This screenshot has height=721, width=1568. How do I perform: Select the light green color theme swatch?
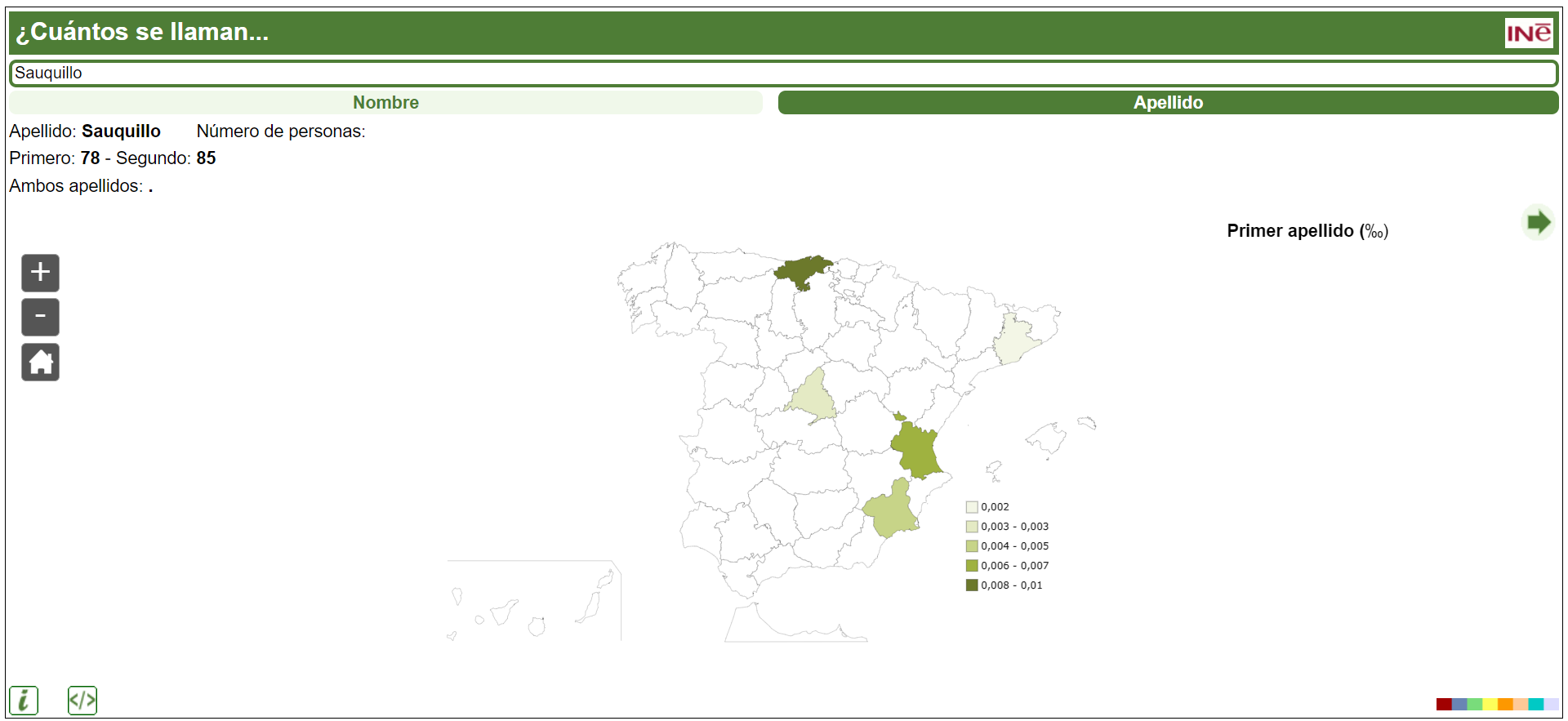point(1475,704)
